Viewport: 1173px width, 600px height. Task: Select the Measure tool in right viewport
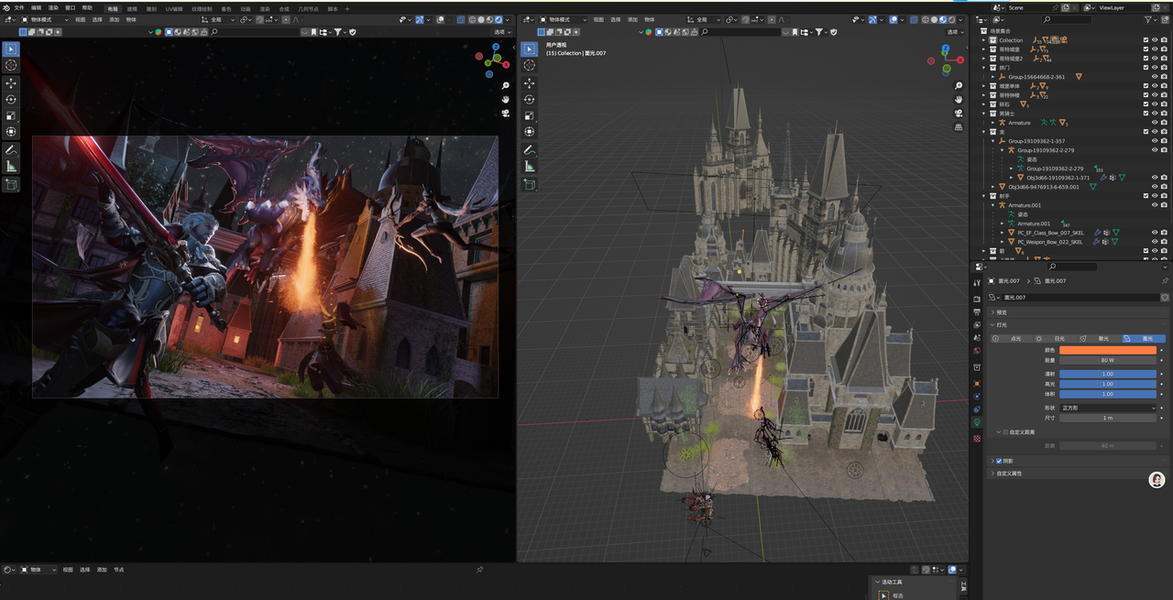click(529, 166)
